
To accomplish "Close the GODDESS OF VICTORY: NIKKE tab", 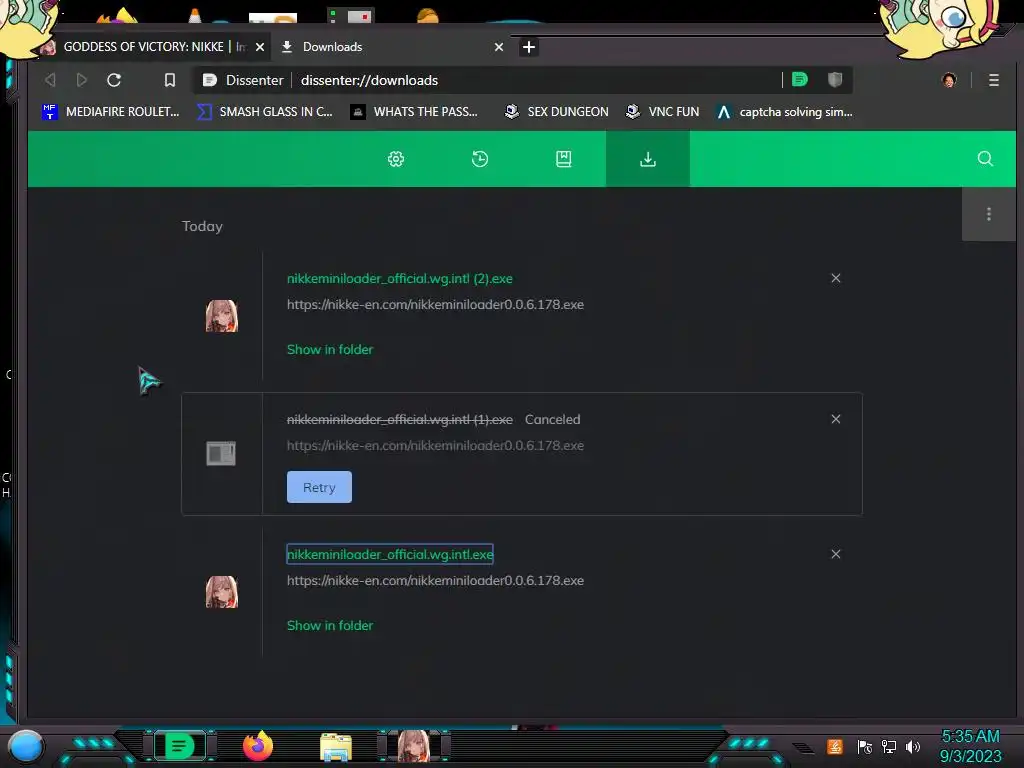I will tap(260, 47).
